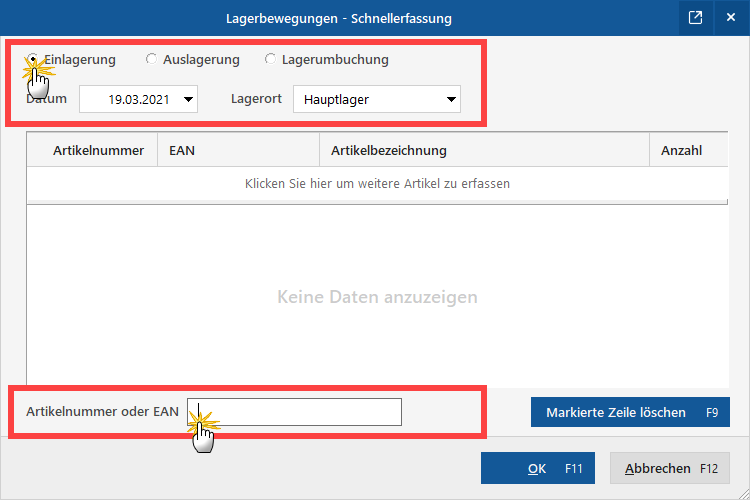Click the pop-out window icon in title bar

click(696, 17)
